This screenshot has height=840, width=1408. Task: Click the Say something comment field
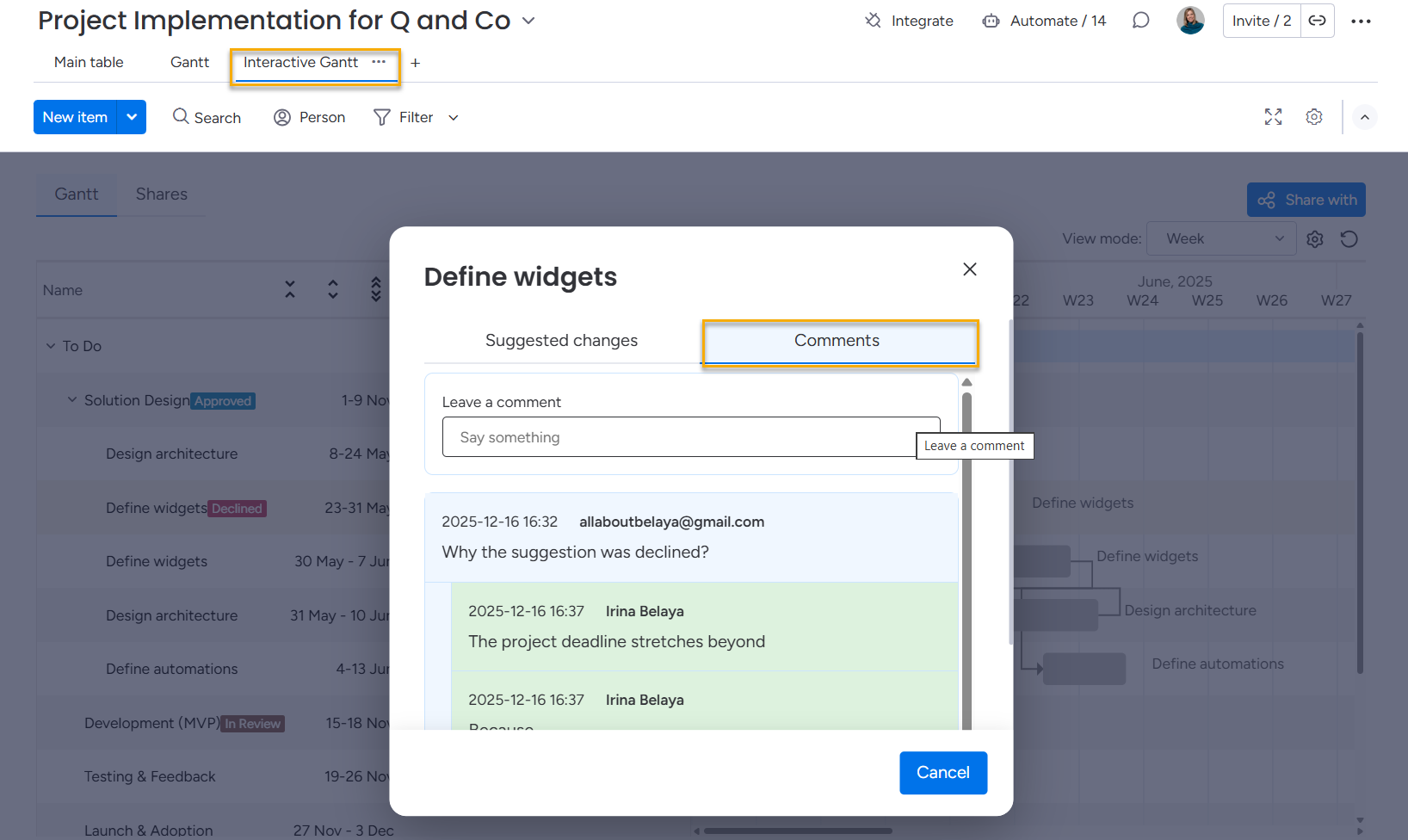point(680,437)
